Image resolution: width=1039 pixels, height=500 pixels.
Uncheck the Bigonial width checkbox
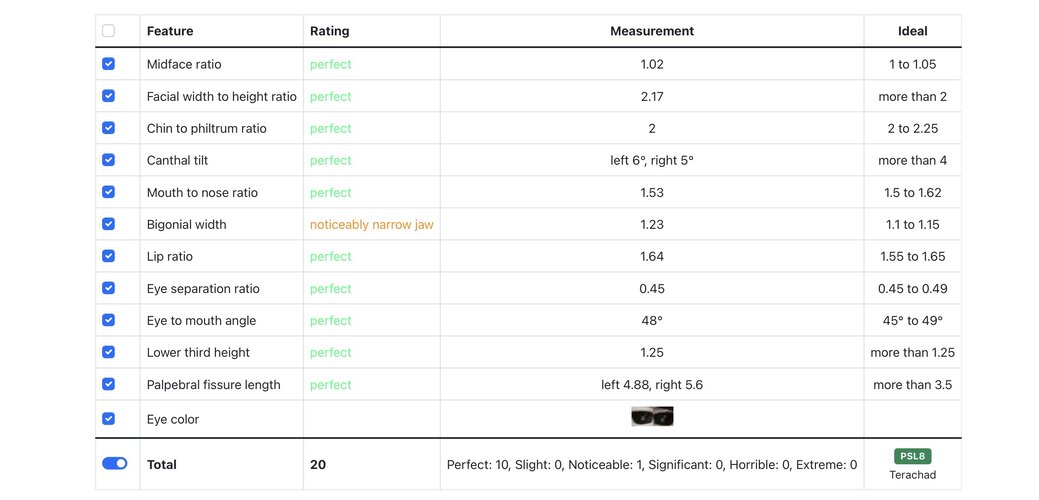click(x=108, y=224)
